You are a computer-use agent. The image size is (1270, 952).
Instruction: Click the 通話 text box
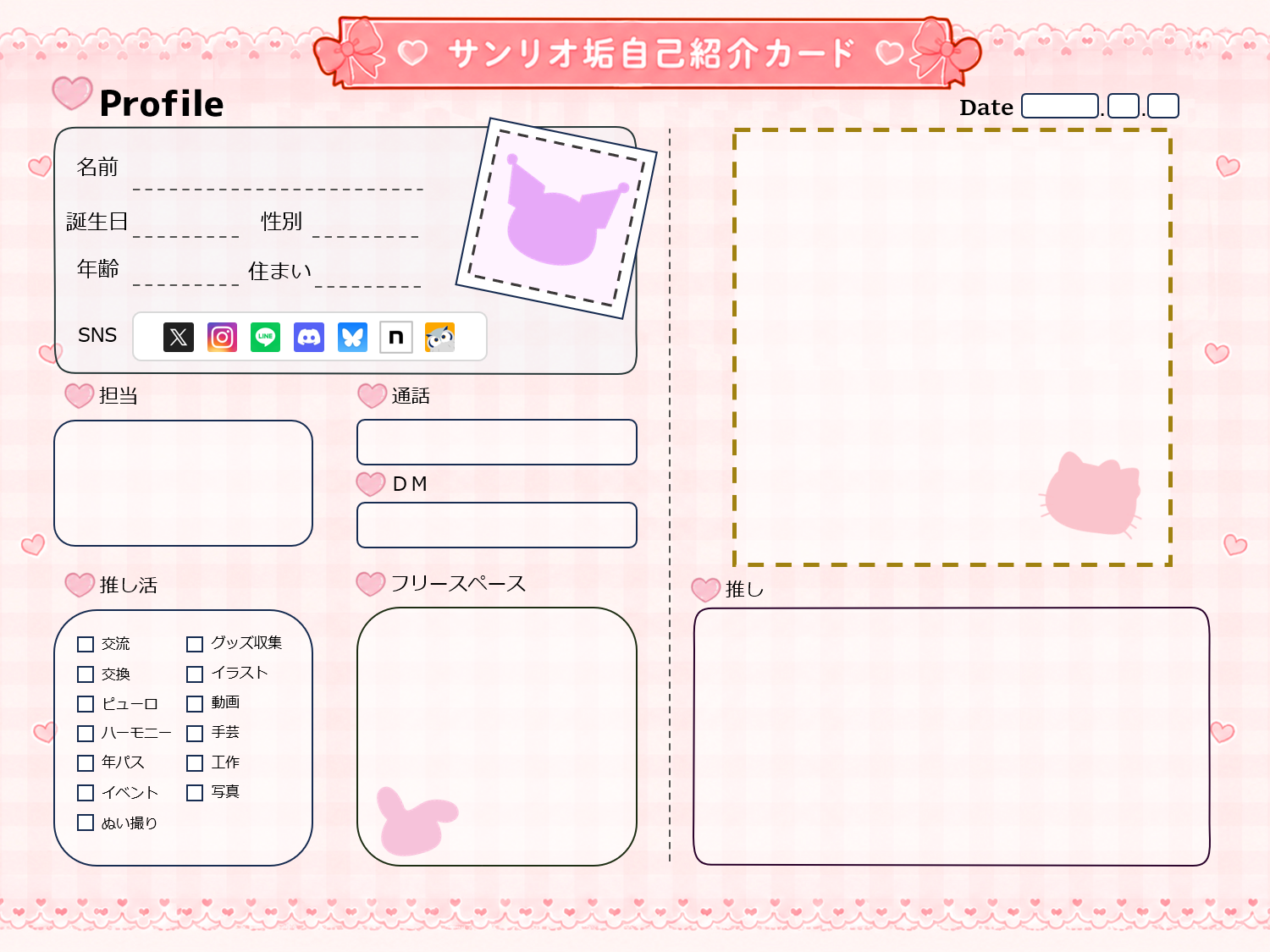point(497,442)
